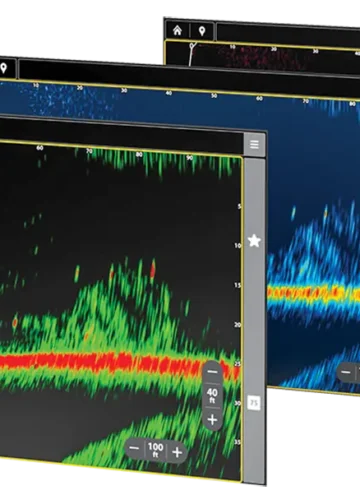Click the white 75 box in sidebar
Viewport: 360px width, 504px height.
coord(254,403)
